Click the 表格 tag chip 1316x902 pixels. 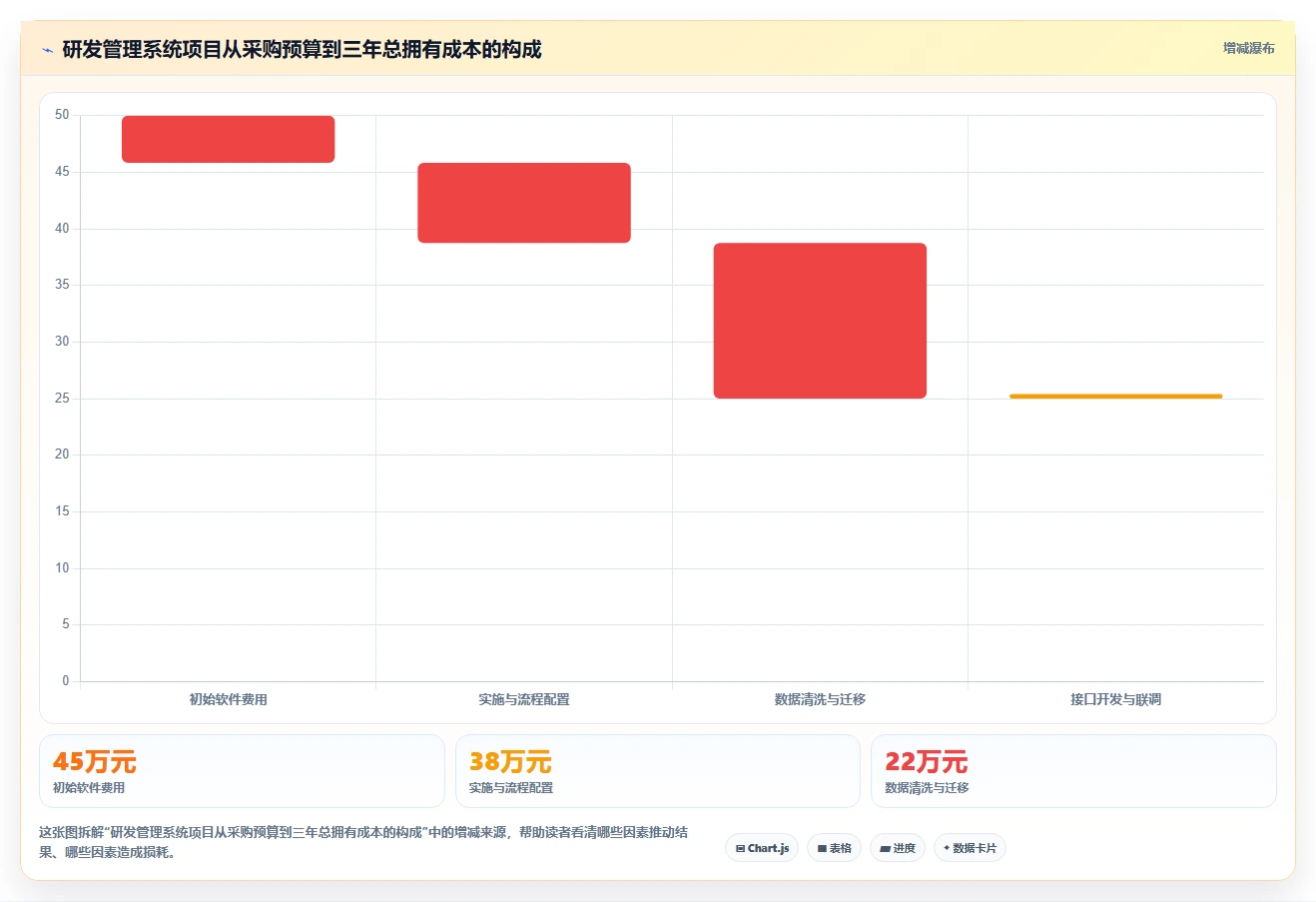(834, 848)
